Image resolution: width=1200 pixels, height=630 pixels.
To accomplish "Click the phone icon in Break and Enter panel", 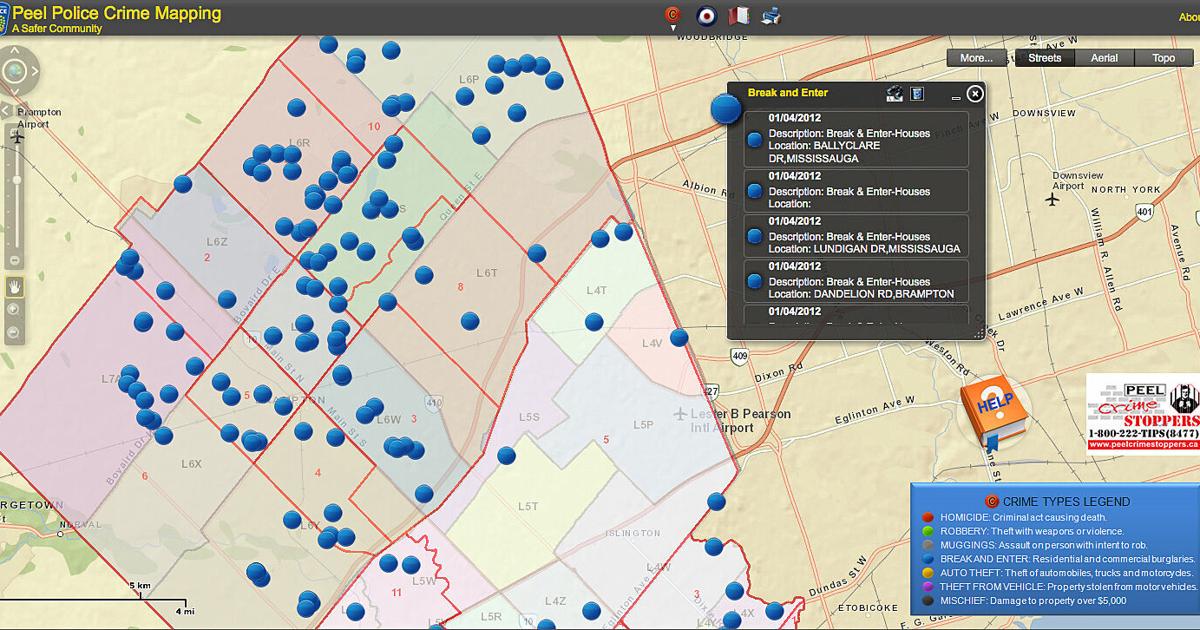I will tap(895, 93).
